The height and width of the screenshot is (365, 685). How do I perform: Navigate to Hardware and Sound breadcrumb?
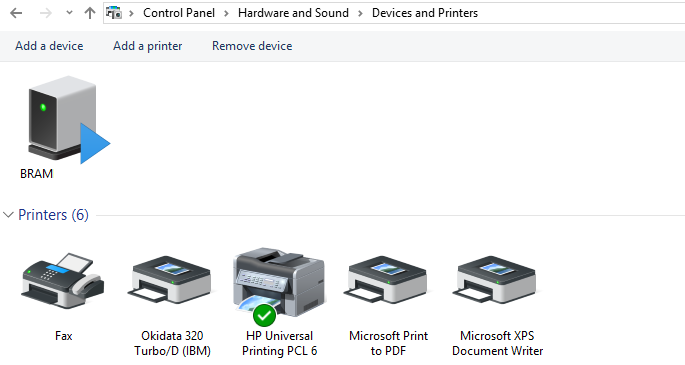[x=293, y=13]
